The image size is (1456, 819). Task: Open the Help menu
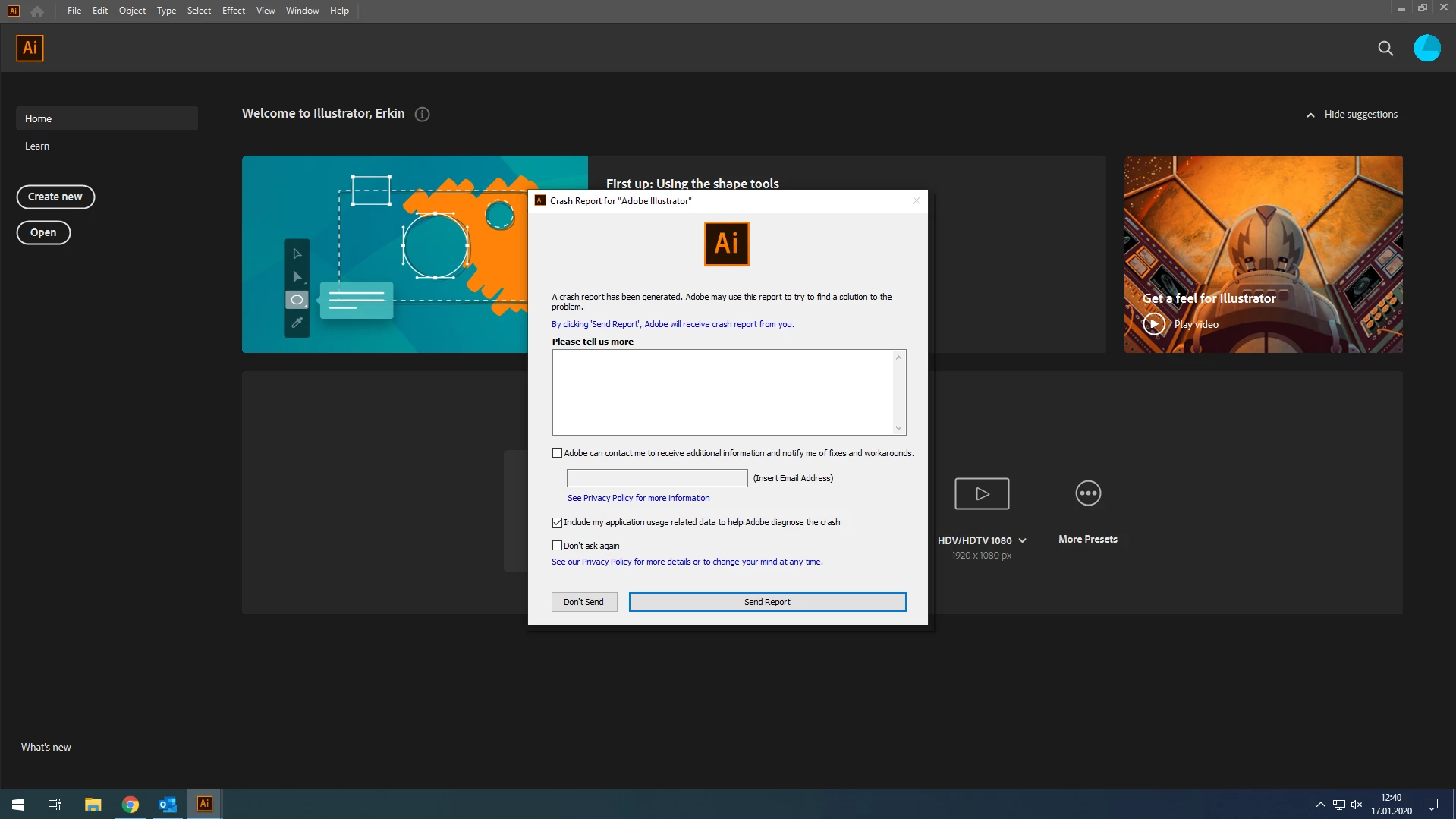pos(339,11)
